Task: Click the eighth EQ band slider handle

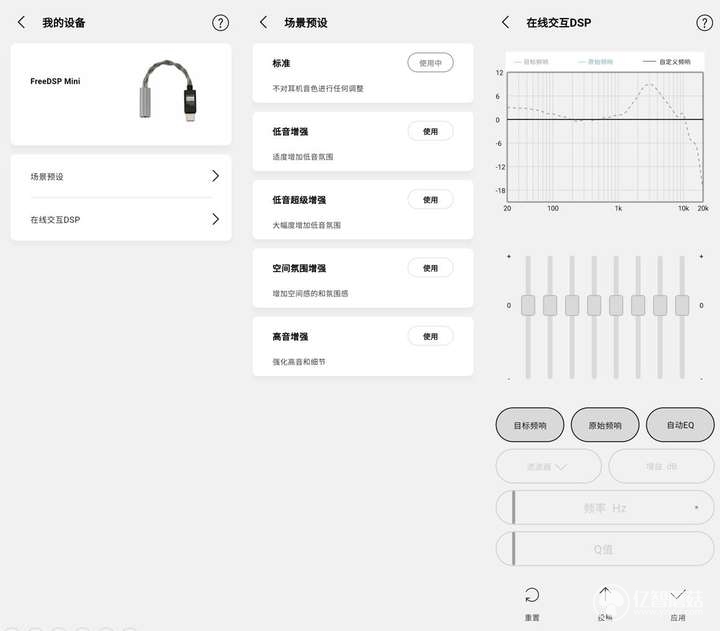Action: pyautogui.click(x=682, y=305)
